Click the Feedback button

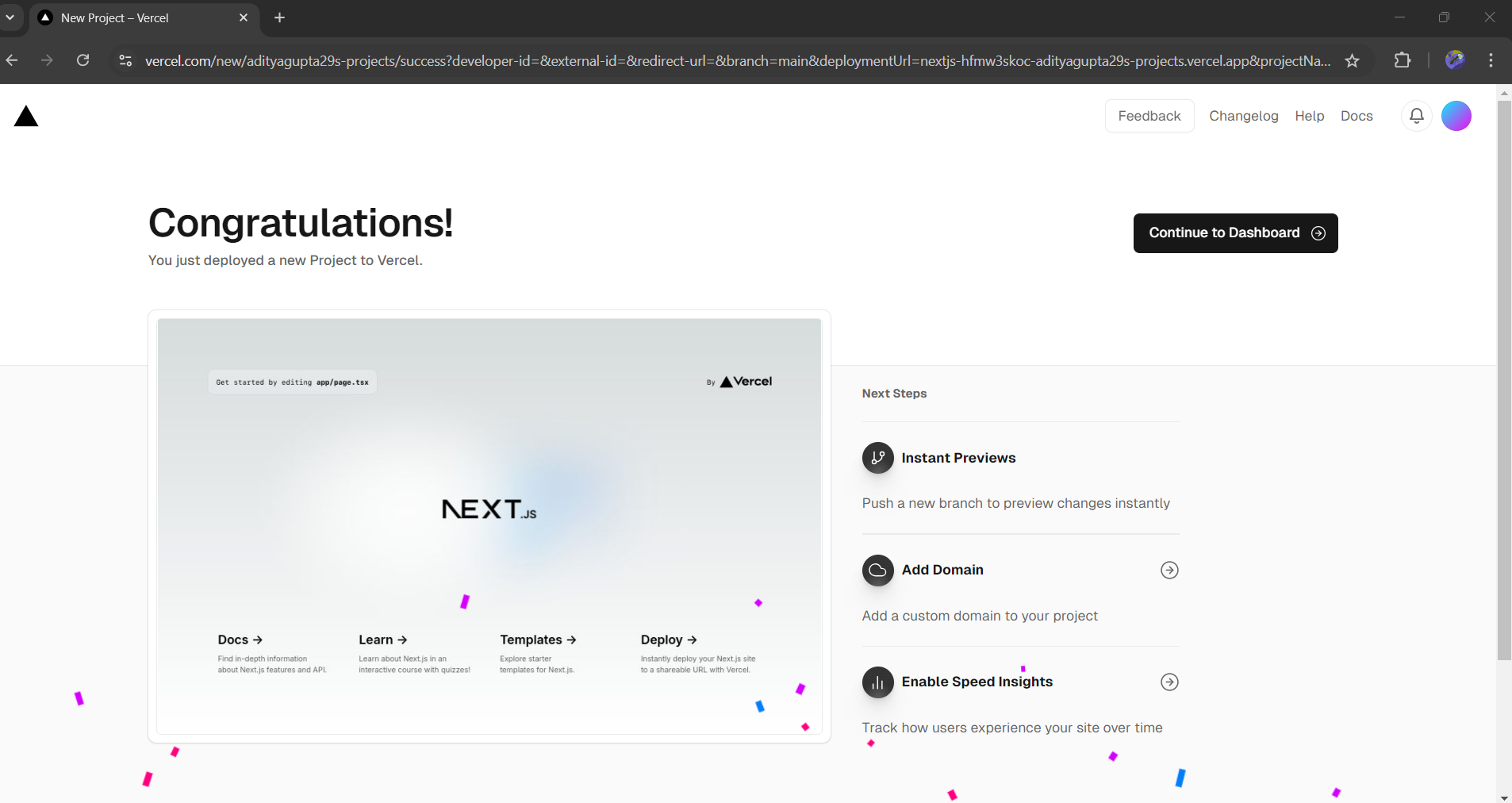[x=1149, y=116]
